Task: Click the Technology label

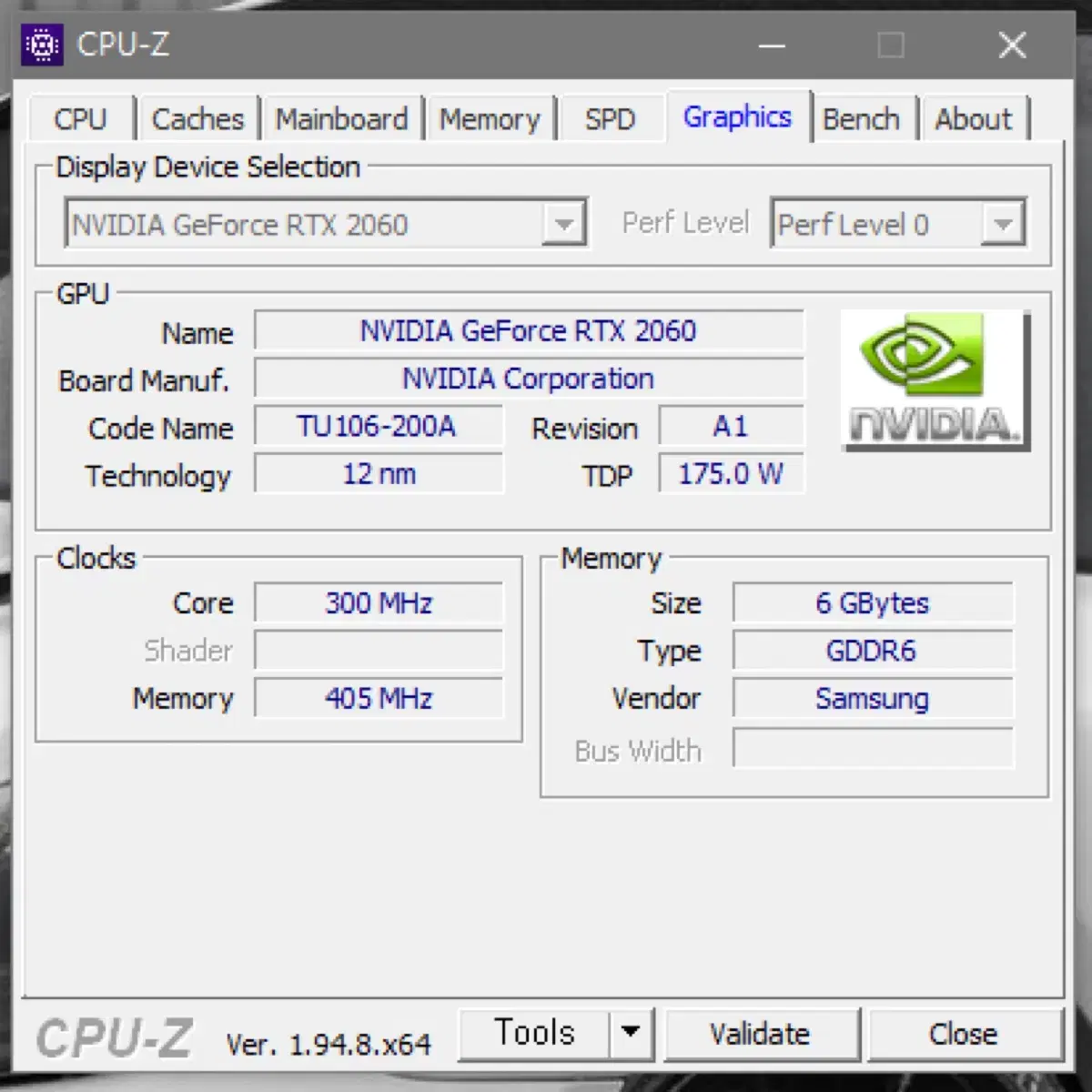Action: (158, 476)
